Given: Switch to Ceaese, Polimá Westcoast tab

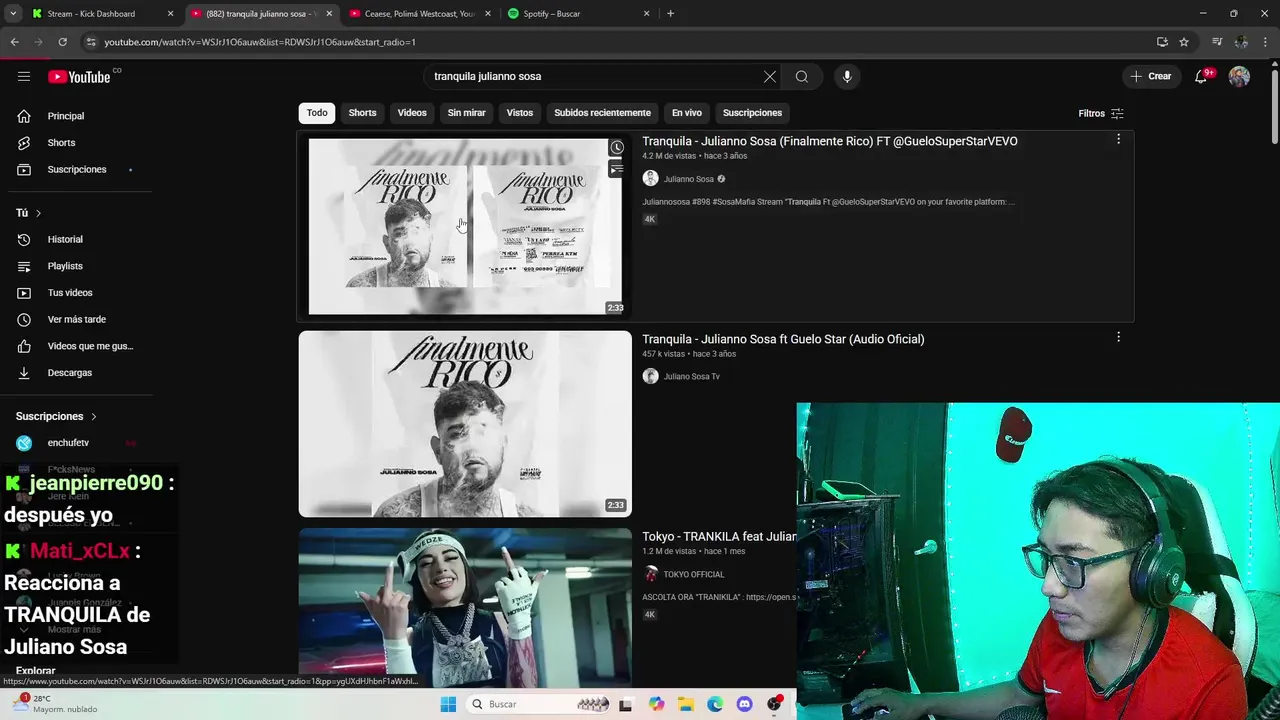Looking at the screenshot, I should click(420, 14).
